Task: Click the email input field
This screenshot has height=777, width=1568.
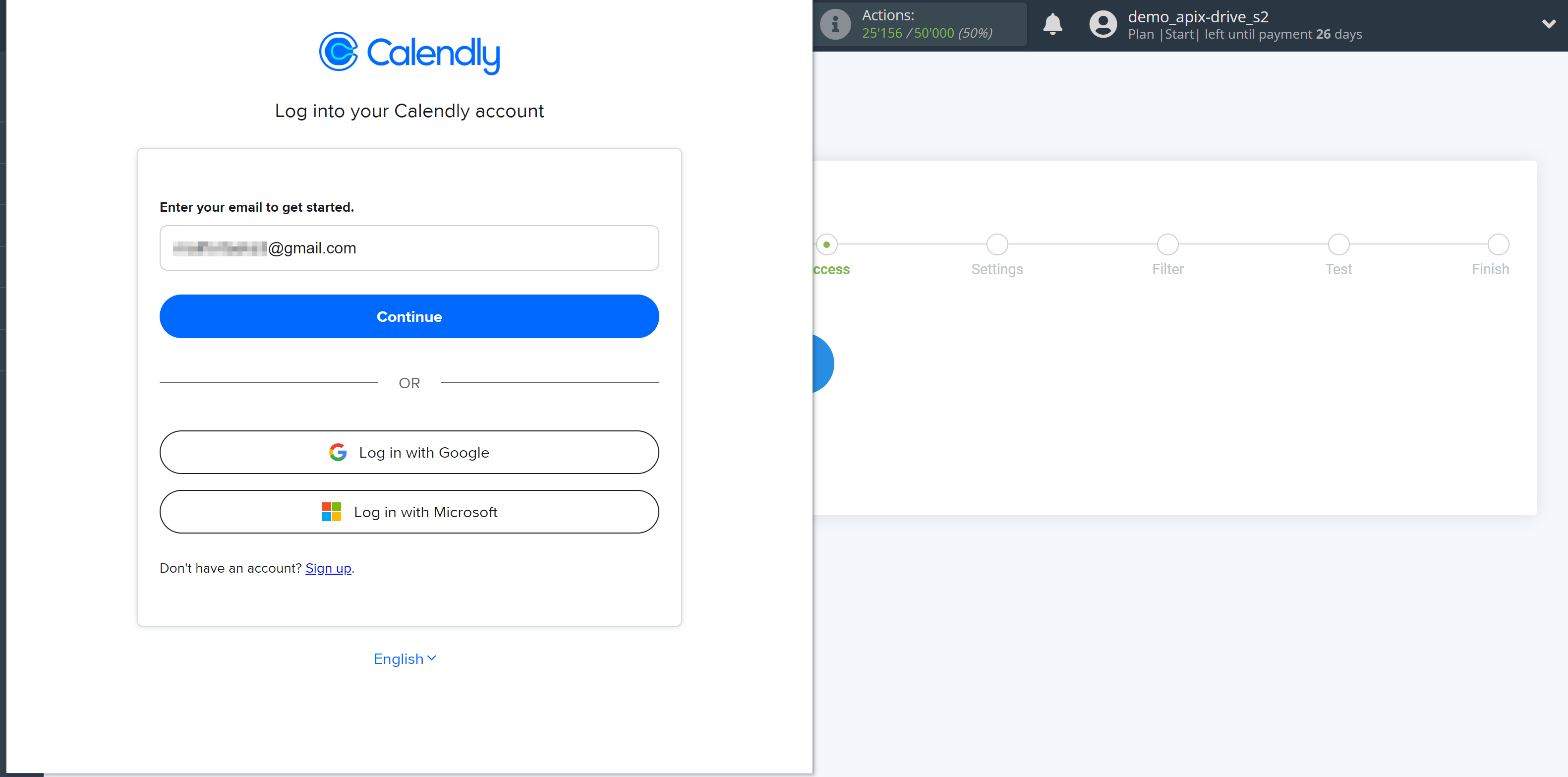Action: click(x=409, y=248)
